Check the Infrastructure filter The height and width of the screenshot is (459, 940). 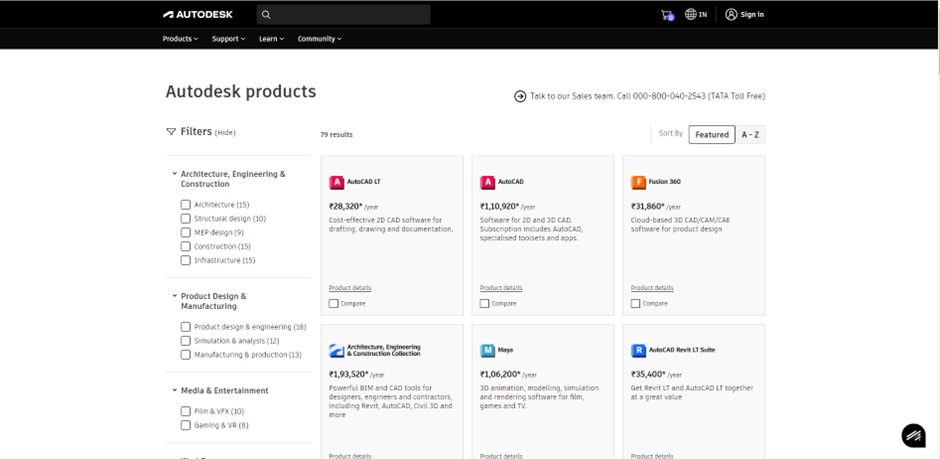click(x=185, y=260)
